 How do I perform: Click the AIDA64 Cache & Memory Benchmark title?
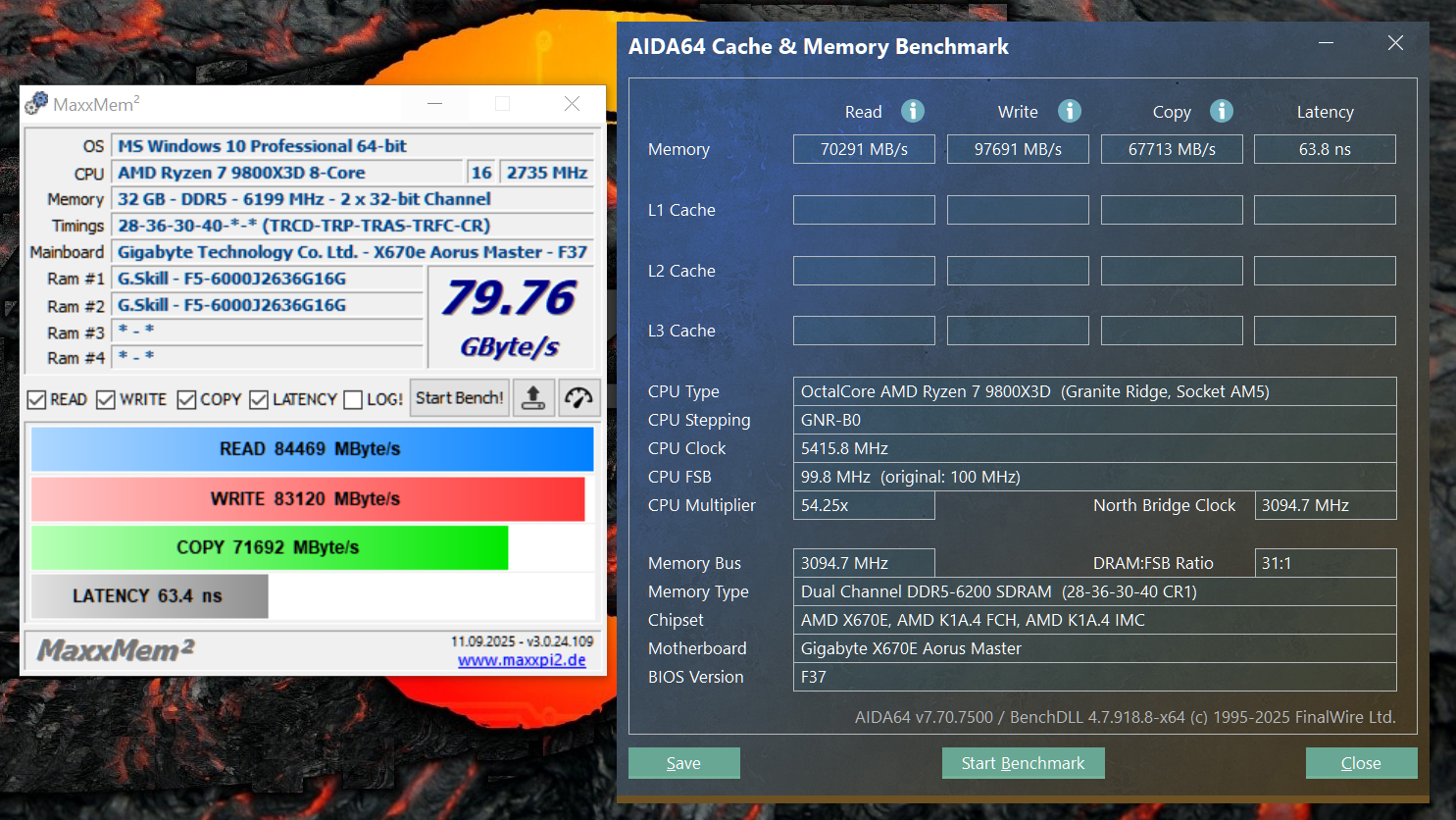point(819,46)
